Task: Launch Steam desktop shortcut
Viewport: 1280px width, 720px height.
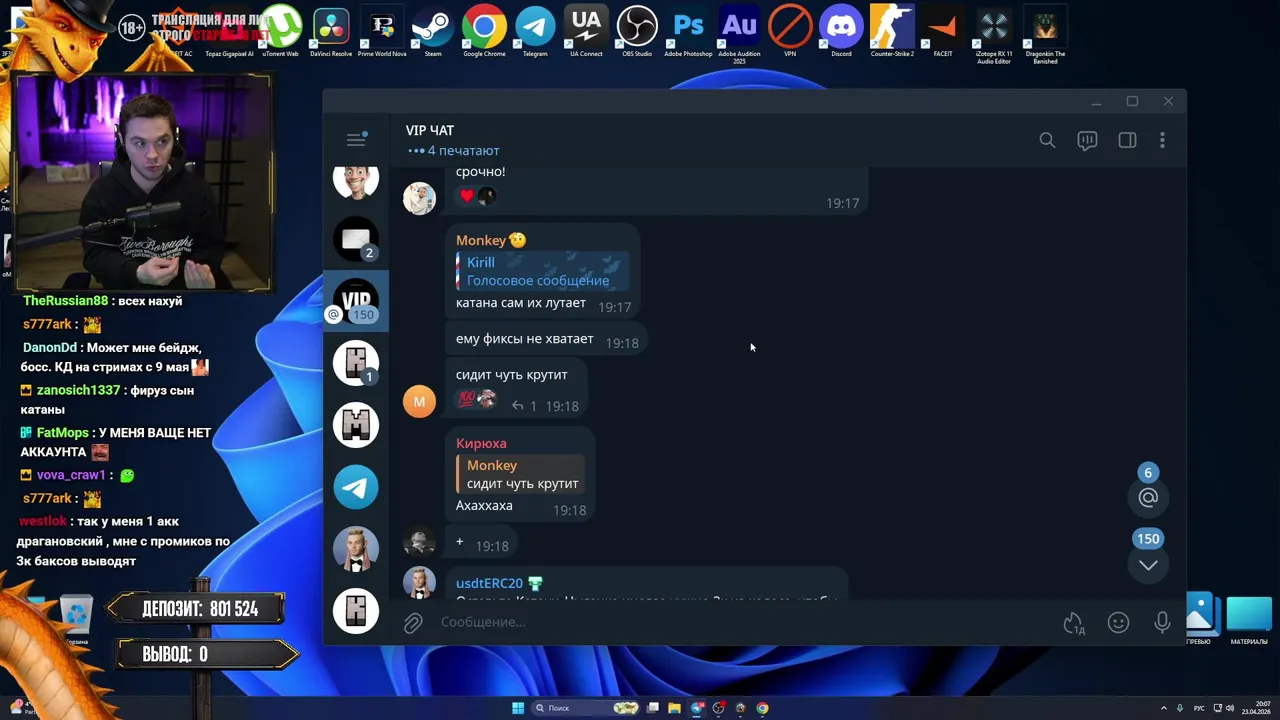Action: [433, 31]
